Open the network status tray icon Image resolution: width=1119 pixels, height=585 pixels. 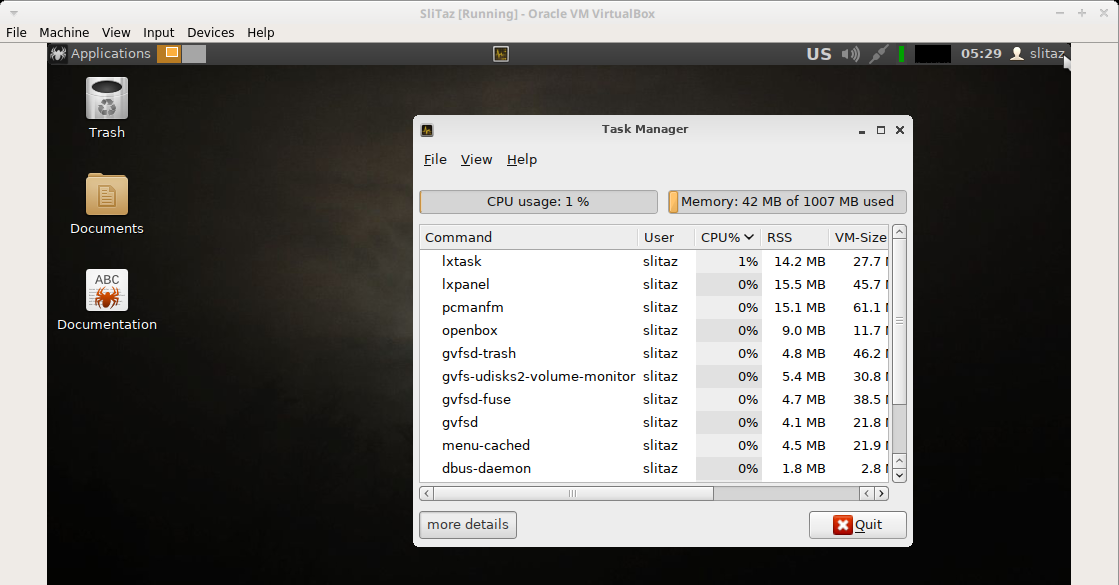[879, 54]
